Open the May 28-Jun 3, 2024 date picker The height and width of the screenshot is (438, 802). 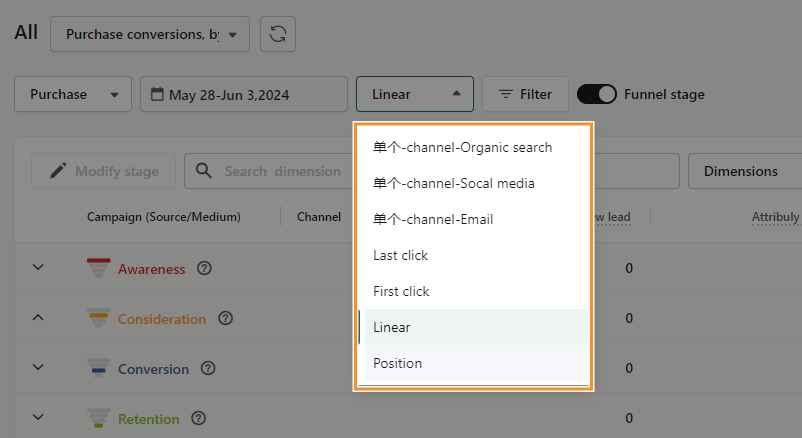pos(243,94)
